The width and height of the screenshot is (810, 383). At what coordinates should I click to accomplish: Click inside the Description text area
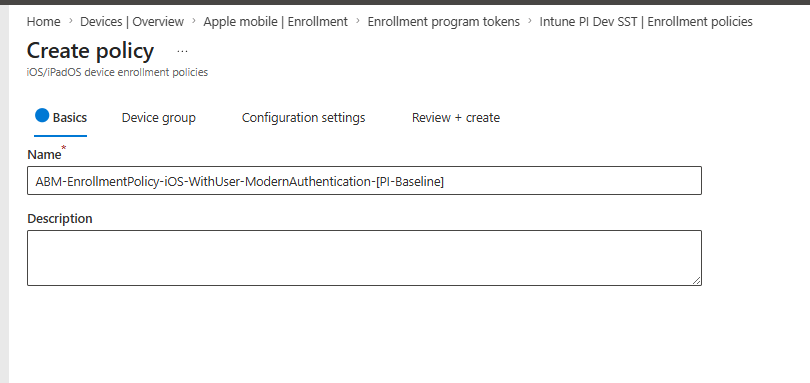tap(364, 258)
